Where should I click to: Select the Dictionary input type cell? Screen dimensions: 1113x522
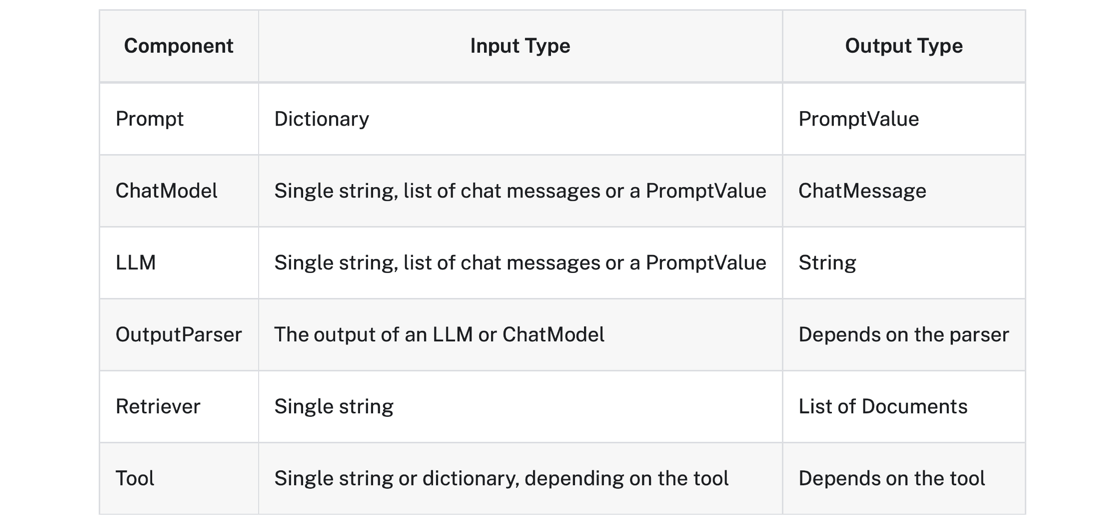pyautogui.click(x=520, y=119)
